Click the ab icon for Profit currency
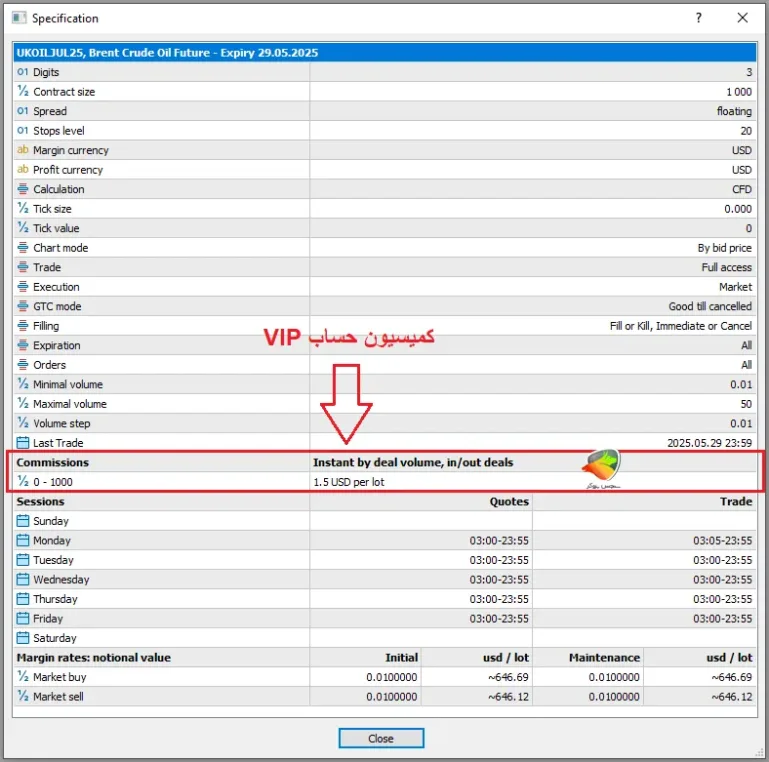Image resolution: width=769 pixels, height=762 pixels. point(23,169)
